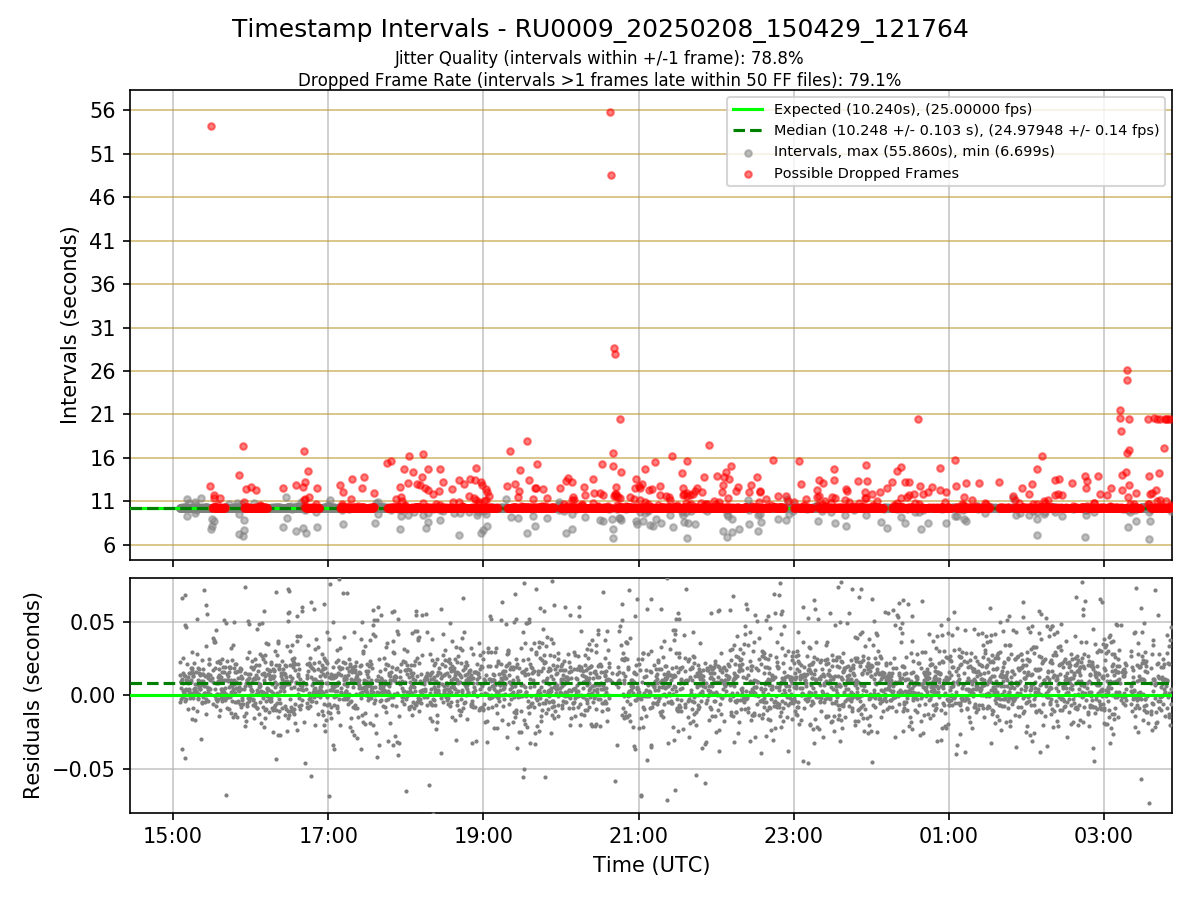The width and height of the screenshot is (1200, 900).
Task: Click the 'Jitter Quality' subtitle line showing 78.8%
Action: 599,59
